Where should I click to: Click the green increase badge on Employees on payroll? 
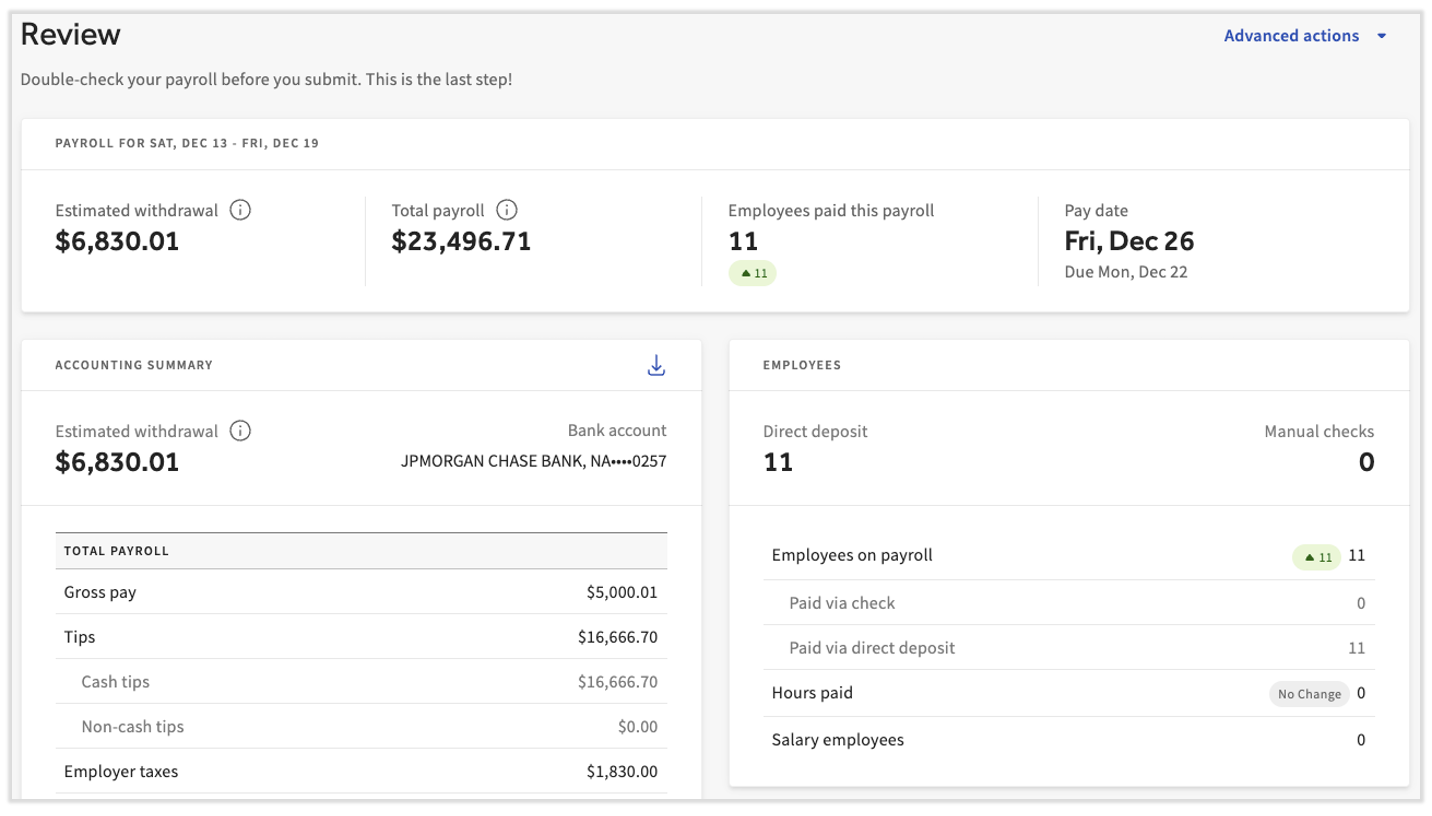tap(1316, 556)
